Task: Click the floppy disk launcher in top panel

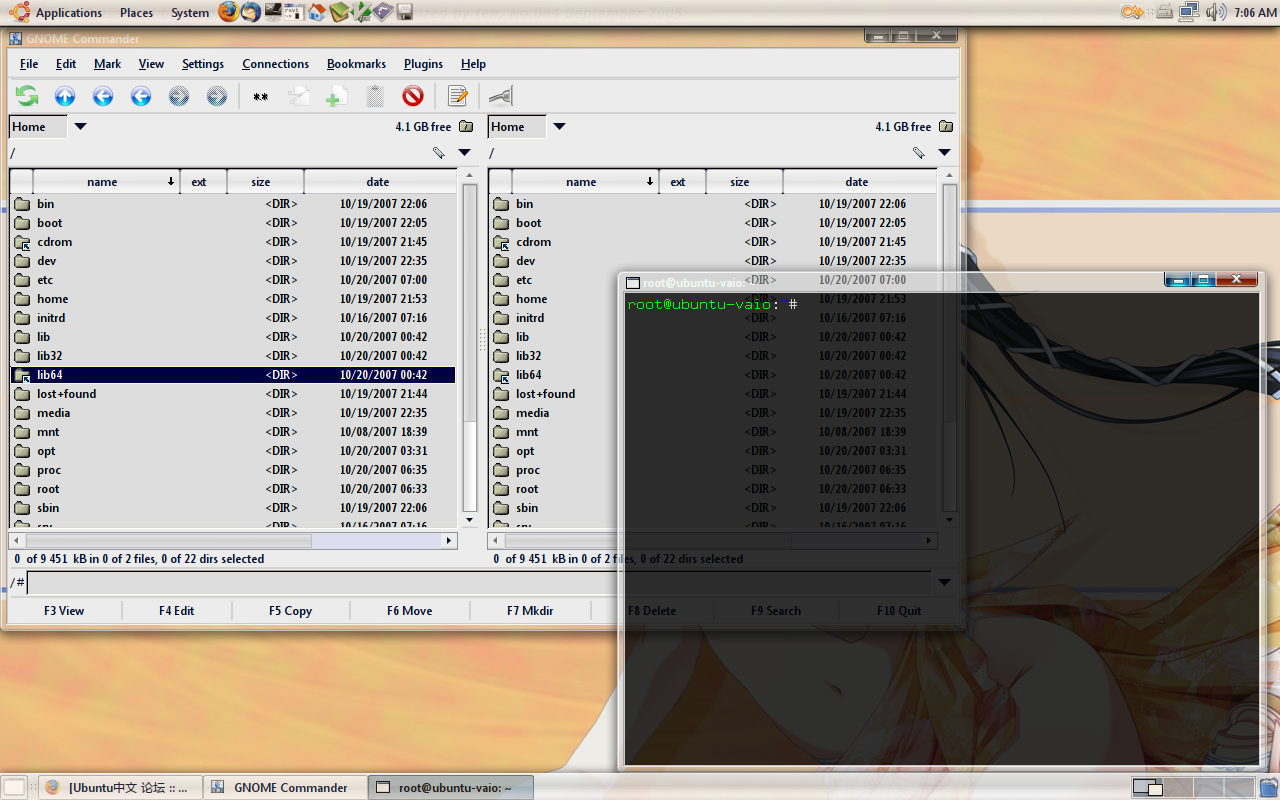Action: [405, 12]
